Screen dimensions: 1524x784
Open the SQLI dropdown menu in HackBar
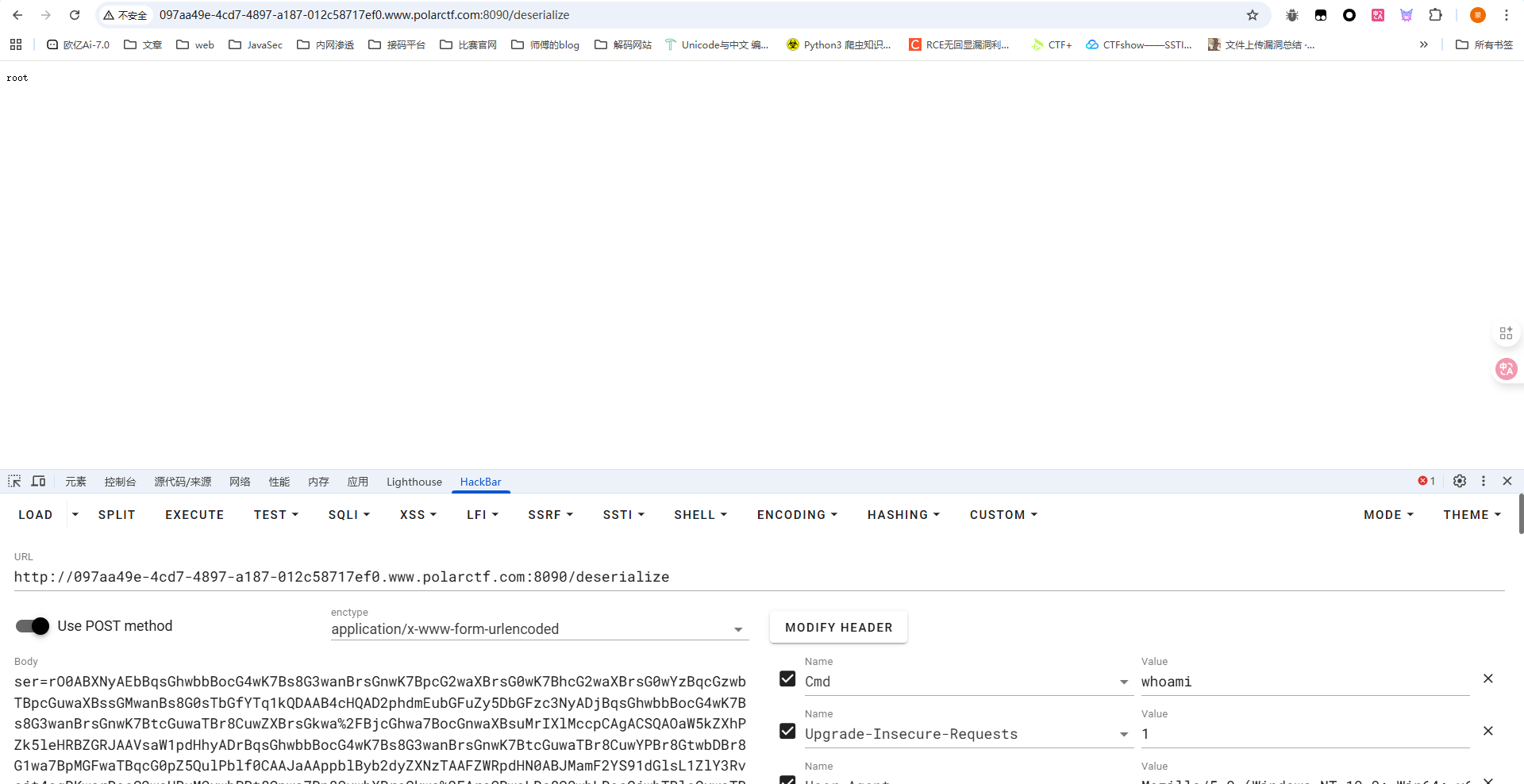(349, 515)
